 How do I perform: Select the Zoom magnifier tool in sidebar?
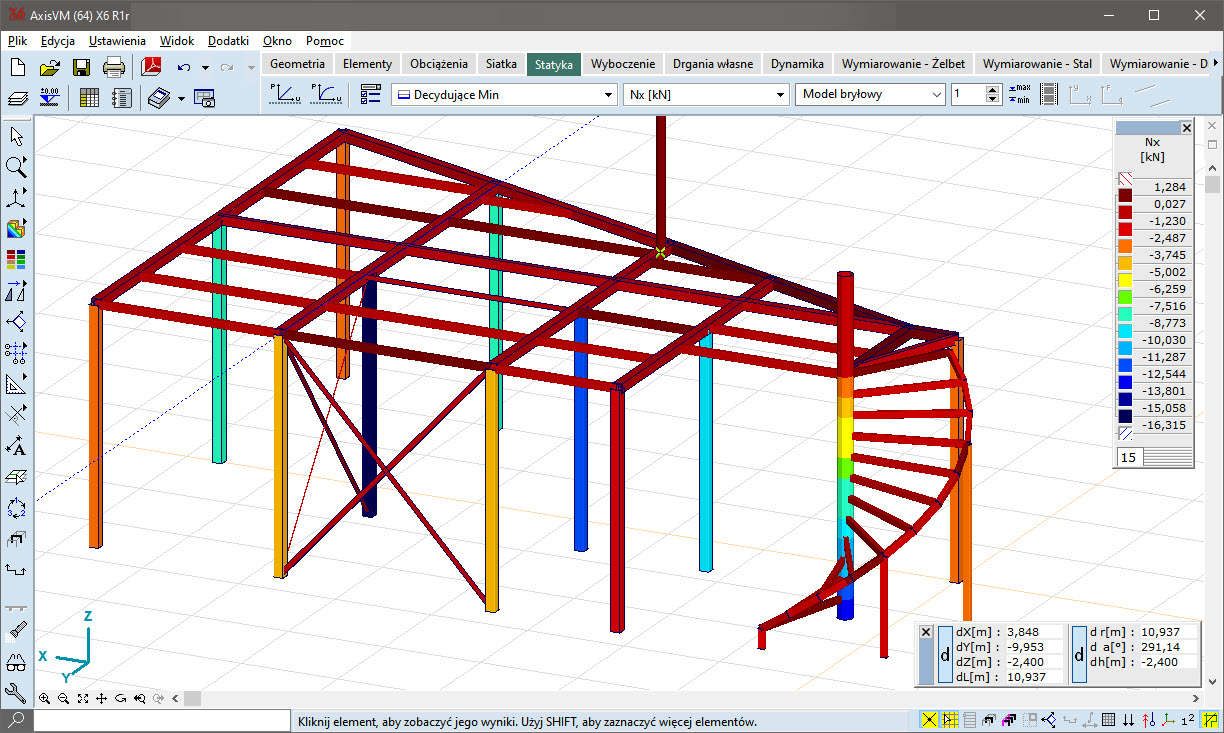click(16, 167)
